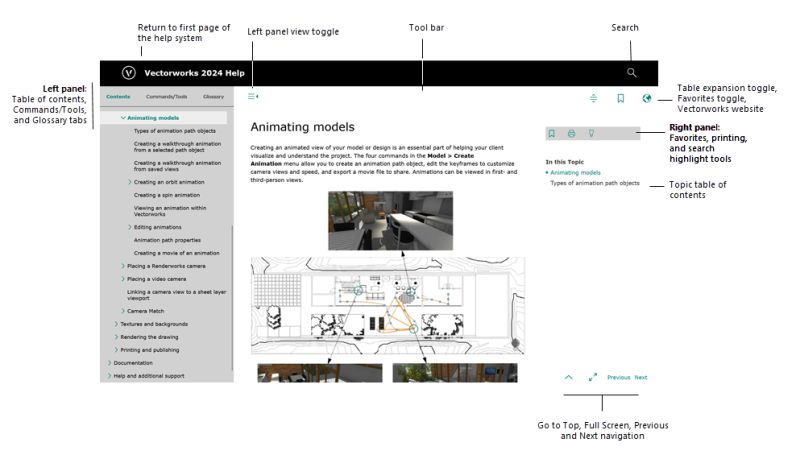The height and width of the screenshot is (459, 800).
Task: Click the Vectorworks logo icon
Action: pos(129,73)
